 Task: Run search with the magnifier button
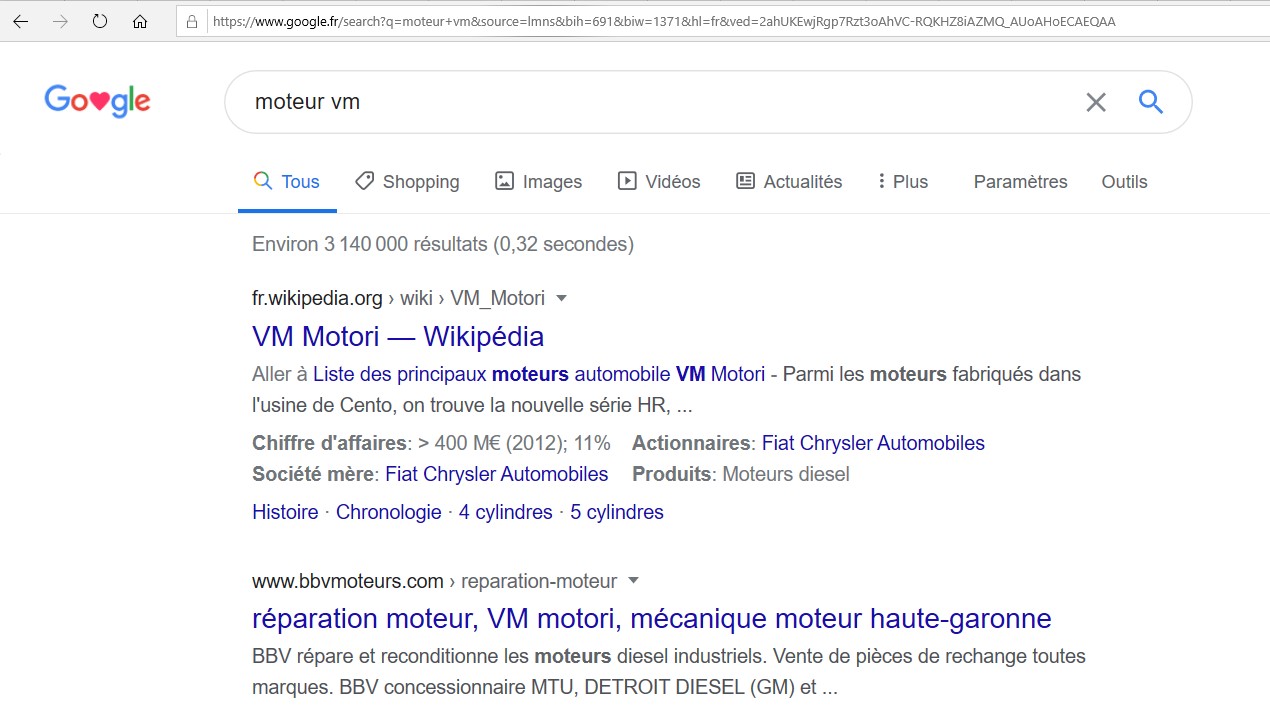[1151, 101]
